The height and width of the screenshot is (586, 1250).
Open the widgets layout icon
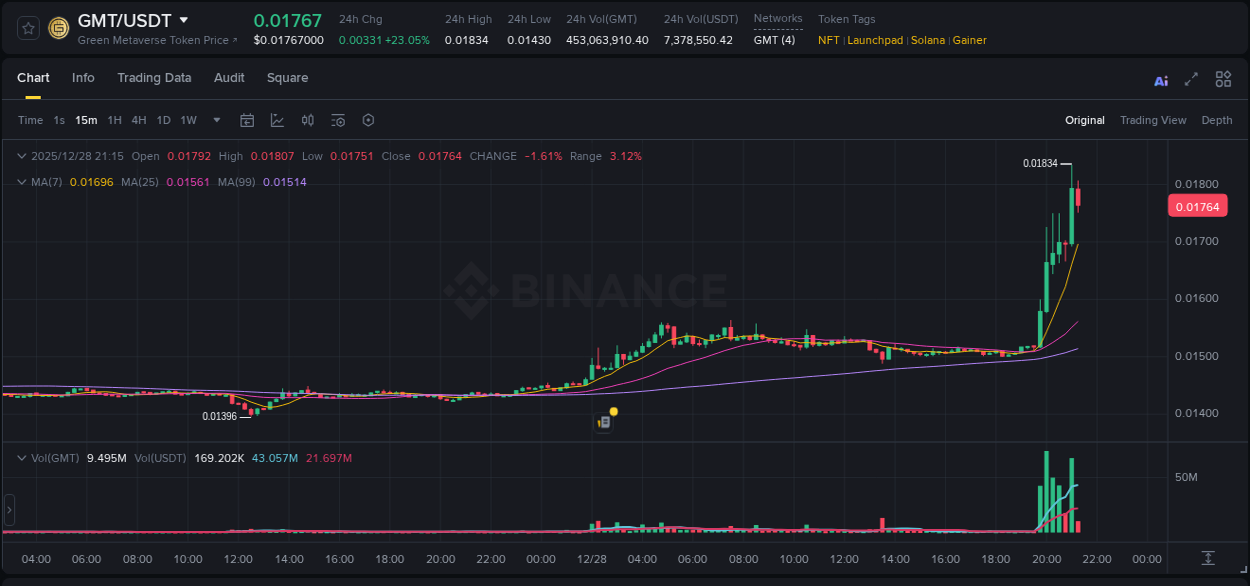(1222, 79)
